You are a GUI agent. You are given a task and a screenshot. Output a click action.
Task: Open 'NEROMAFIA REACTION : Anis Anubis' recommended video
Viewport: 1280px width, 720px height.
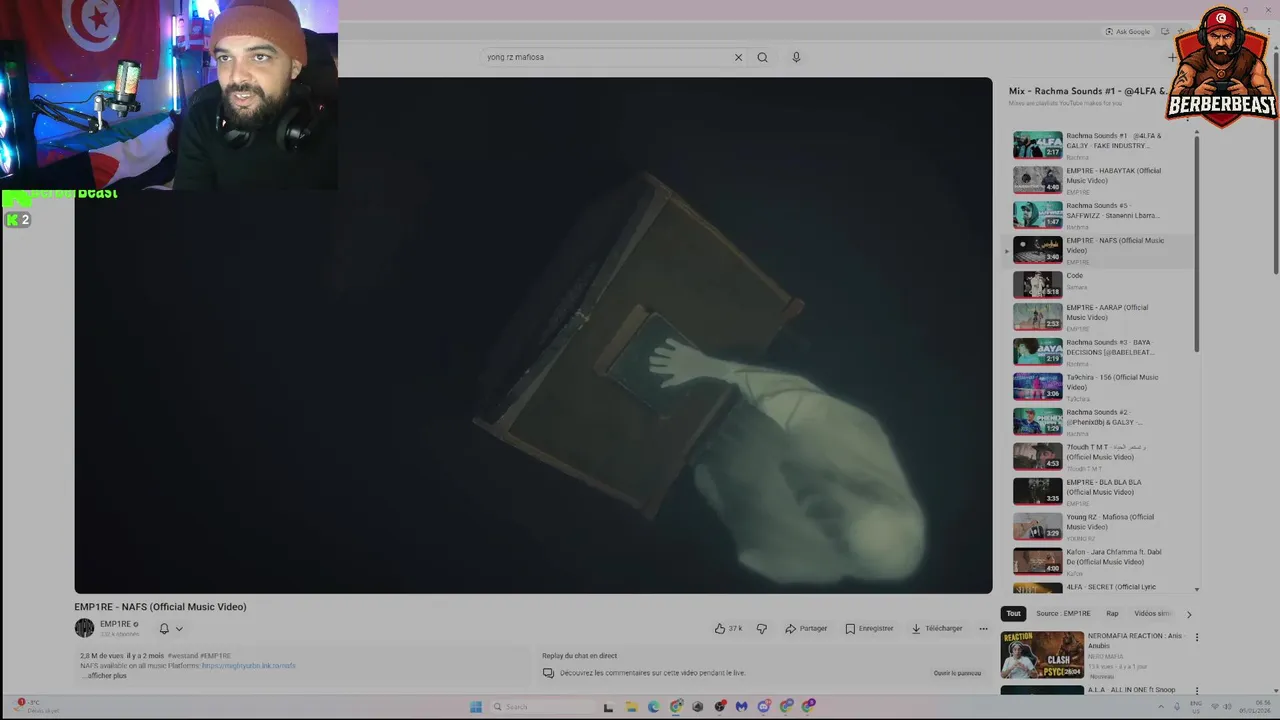[x=1096, y=655]
